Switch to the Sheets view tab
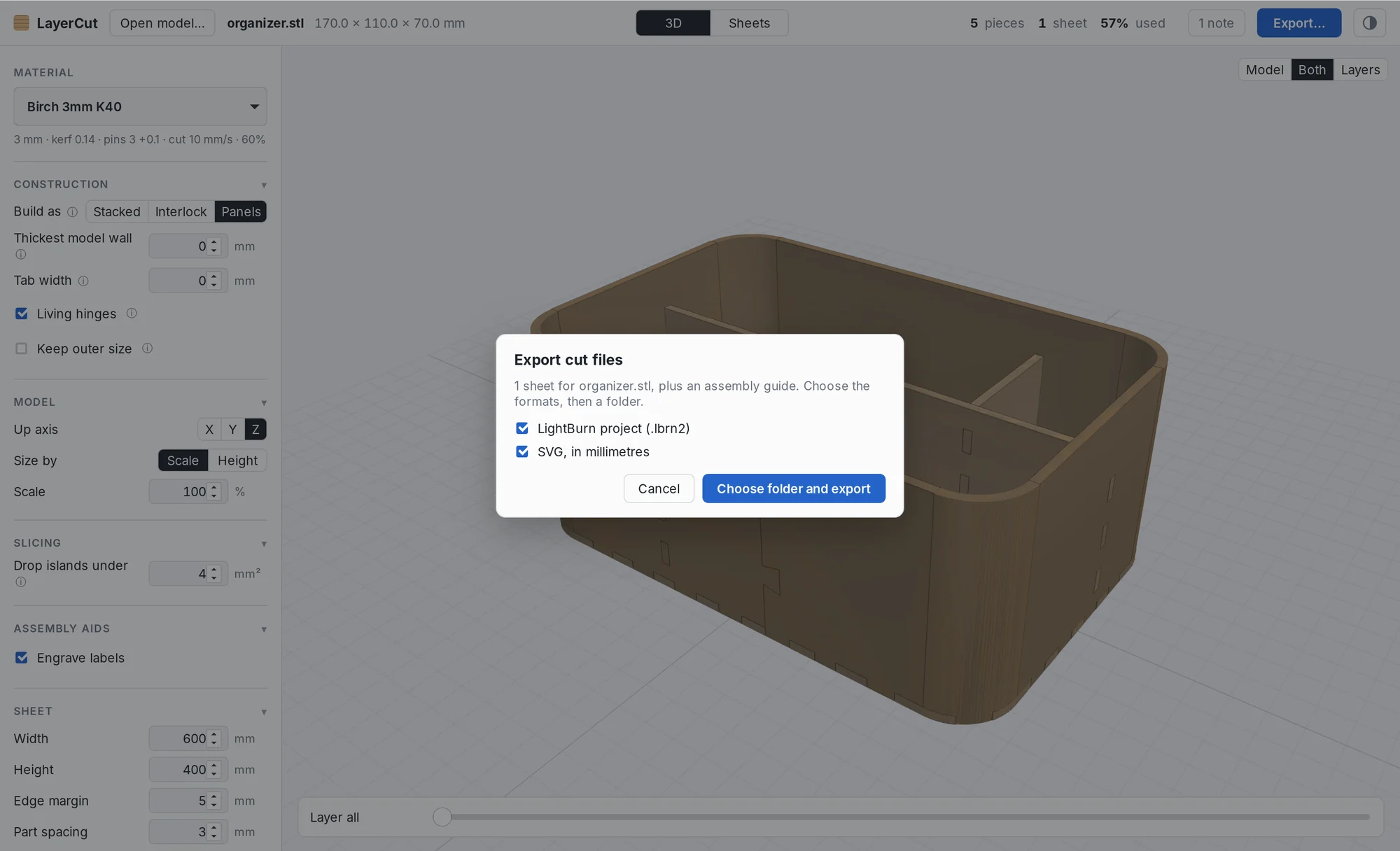 [x=749, y=23]
